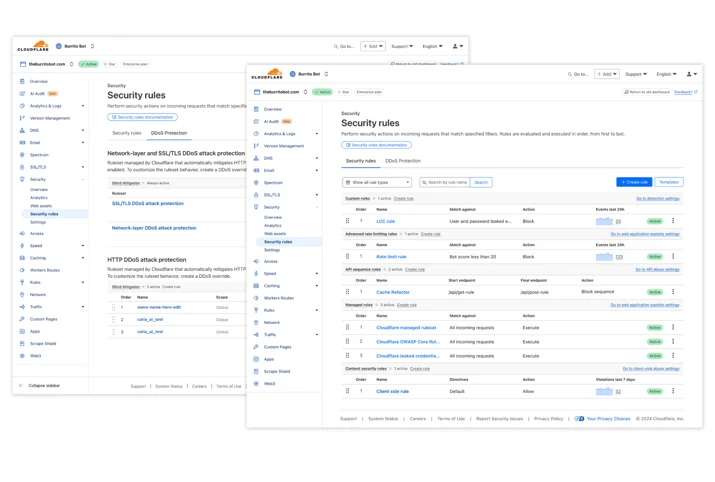This screenshot has height=482, width=715.
Task: Open the Cache Refactor rule link
Action: [393, 292]
